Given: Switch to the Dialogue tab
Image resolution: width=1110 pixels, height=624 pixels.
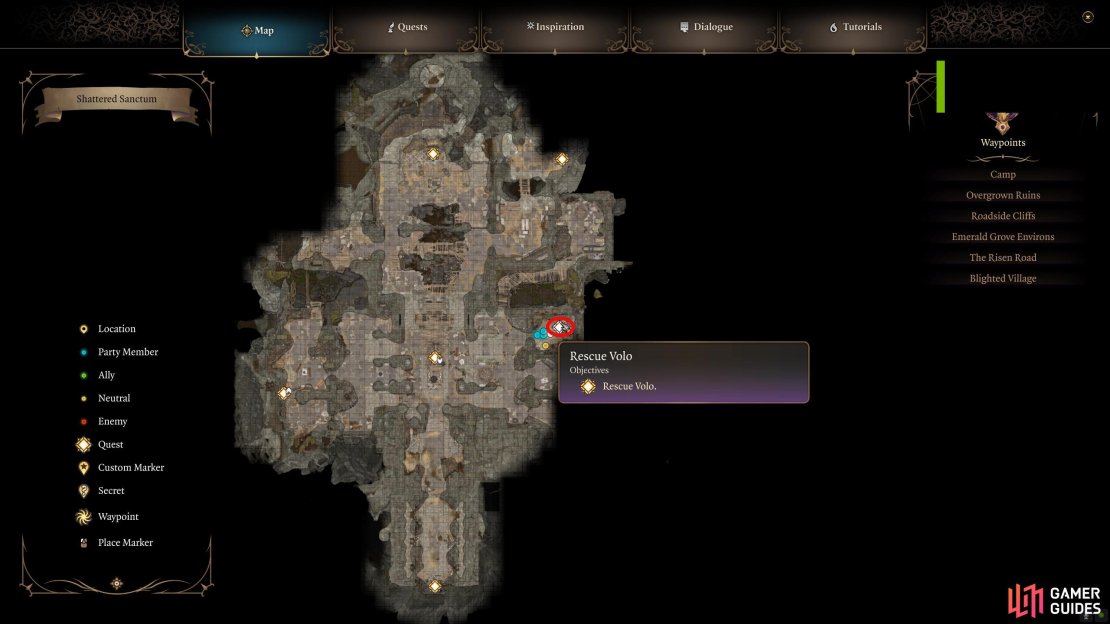Looking at the screenshot, I should [705, 27].
